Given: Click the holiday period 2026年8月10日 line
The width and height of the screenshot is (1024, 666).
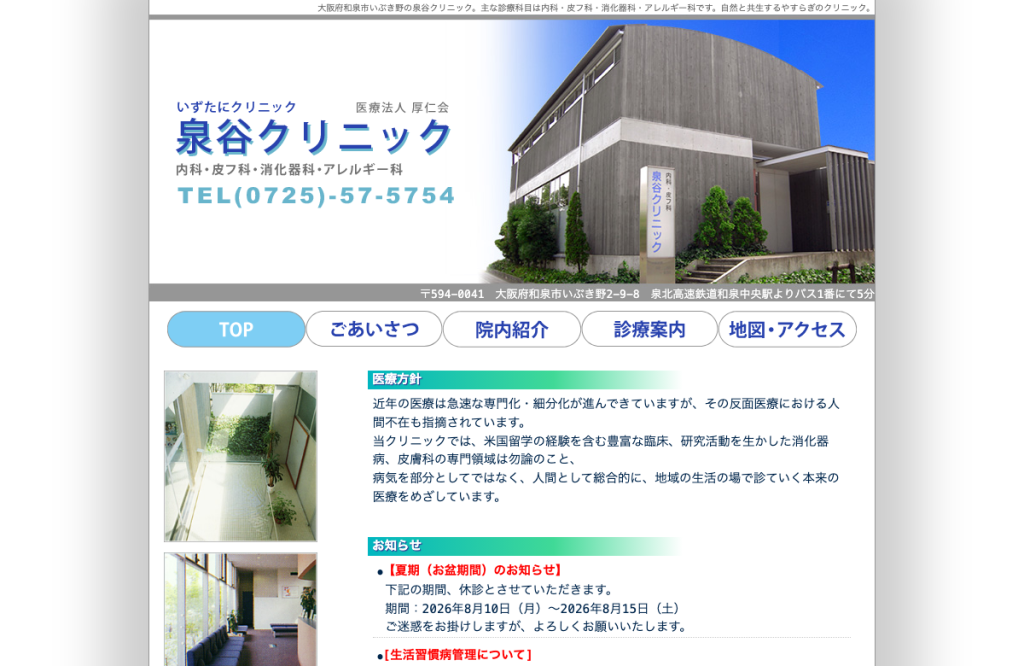Looking at the screenshot, I should (533, 609).
